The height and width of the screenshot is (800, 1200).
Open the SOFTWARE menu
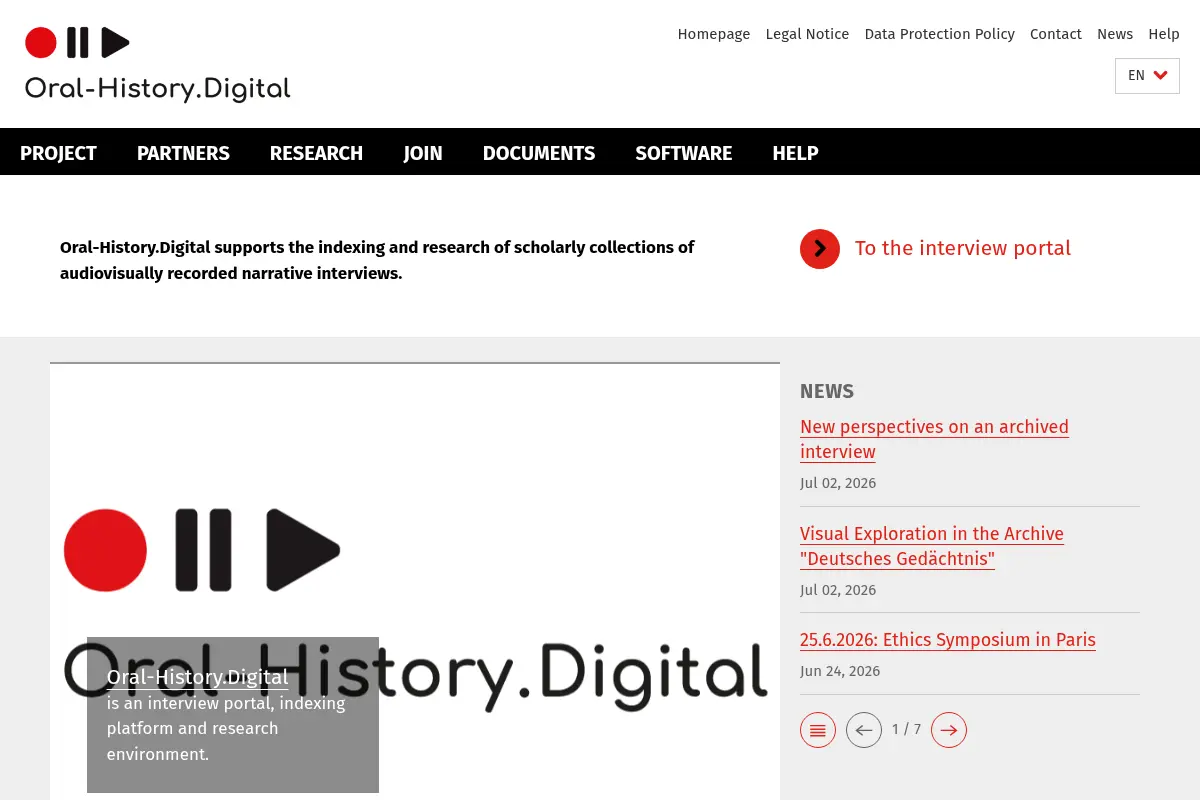[684, 153]
